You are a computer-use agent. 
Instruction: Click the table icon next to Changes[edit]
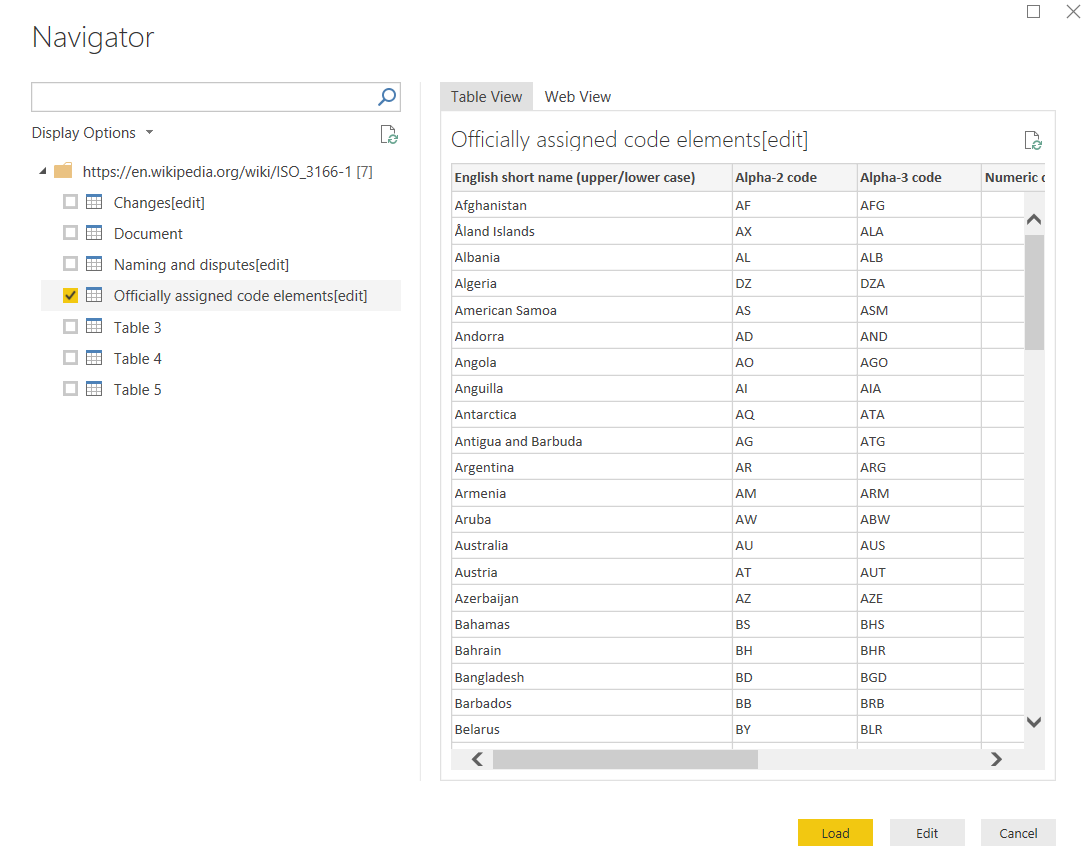tap(94, 202)
